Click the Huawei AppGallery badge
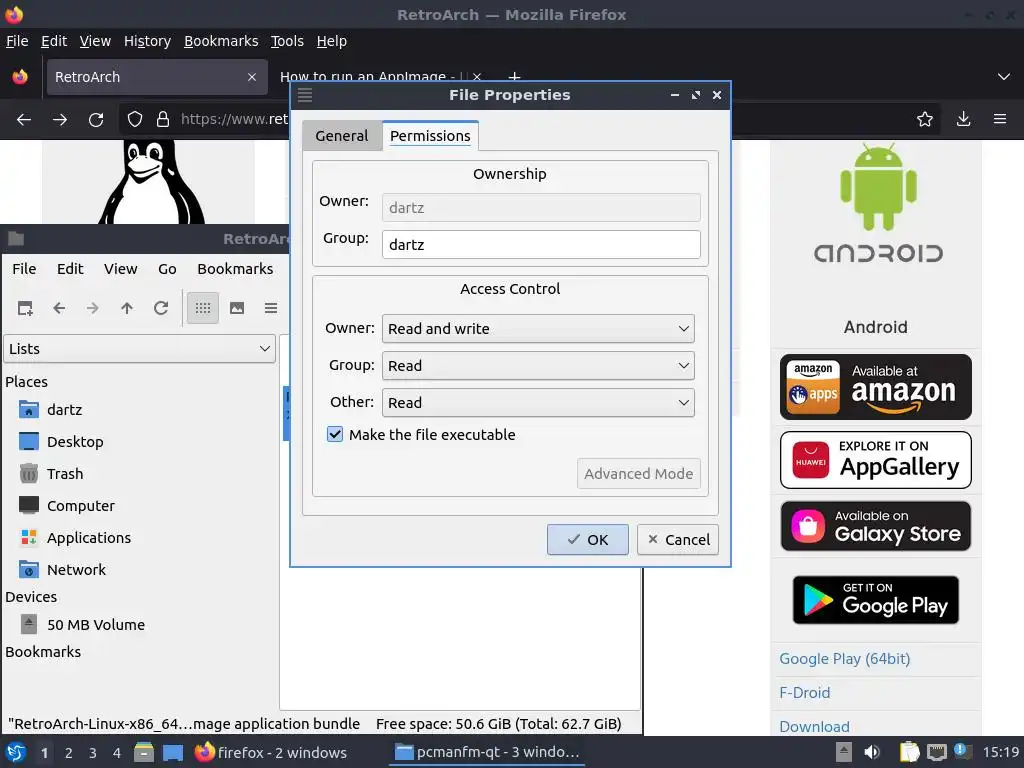This screenshot has height=768, width=1024. [x=876, y=460]
